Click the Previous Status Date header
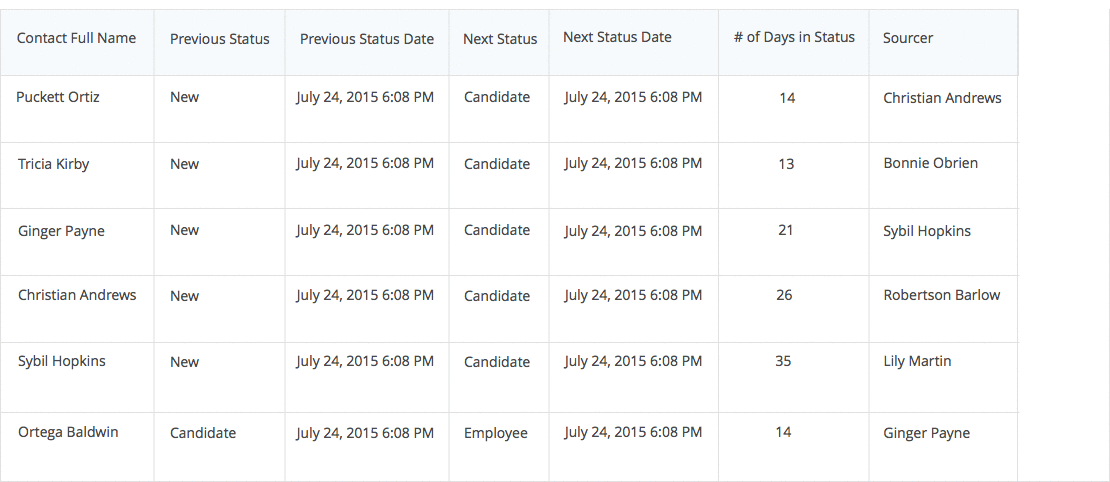 click(367, 39)
